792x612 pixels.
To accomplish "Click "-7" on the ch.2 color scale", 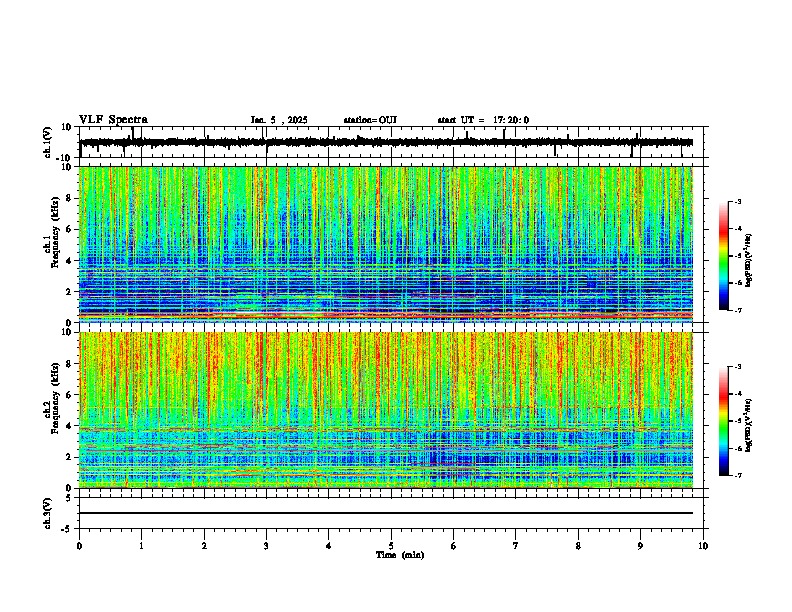I will pos(738,476).
